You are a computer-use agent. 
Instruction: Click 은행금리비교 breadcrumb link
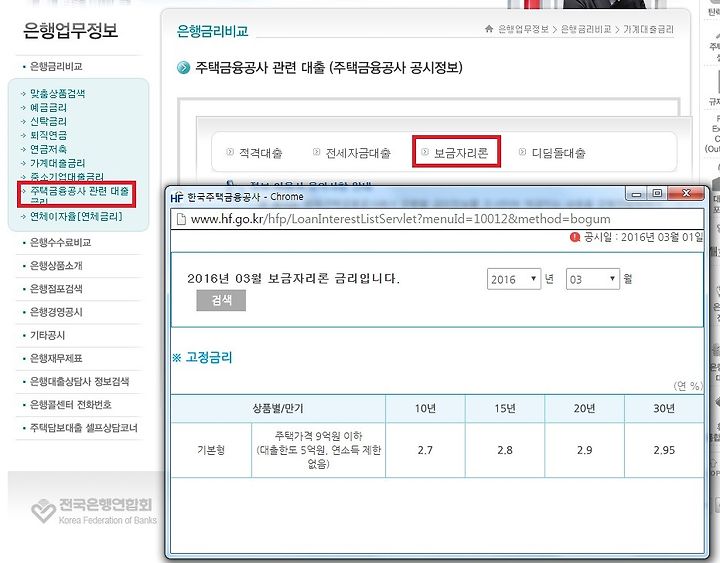click(586, 29)
